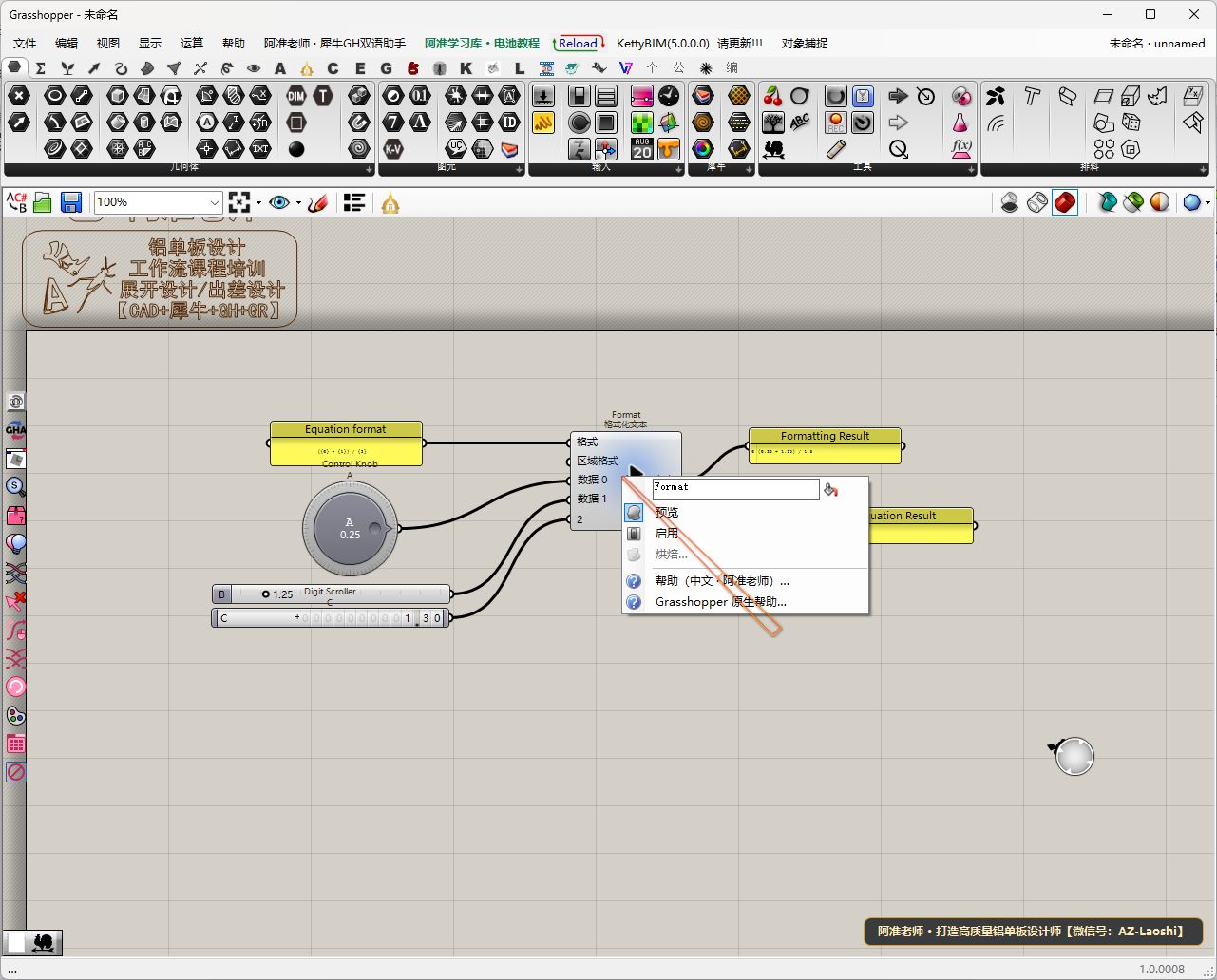Screen dimensions: 1217x980
Task: Save document with blue floppy icon
Action: click(71, 202)
